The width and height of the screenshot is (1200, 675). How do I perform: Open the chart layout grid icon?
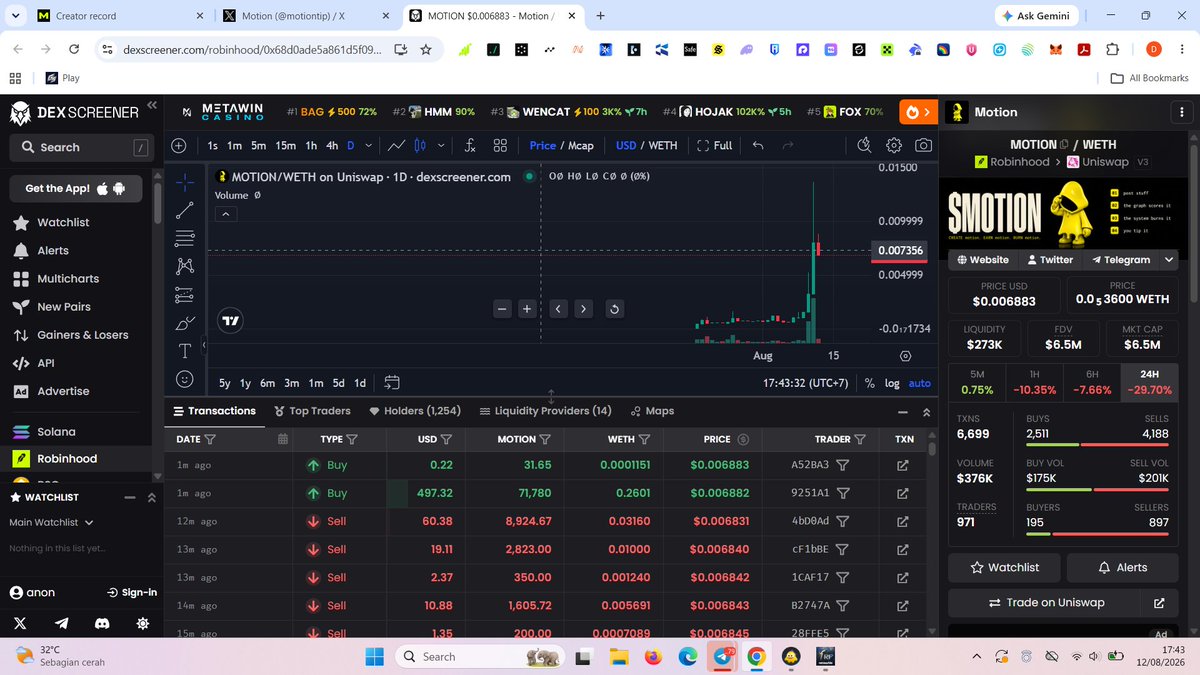point(501,145)
